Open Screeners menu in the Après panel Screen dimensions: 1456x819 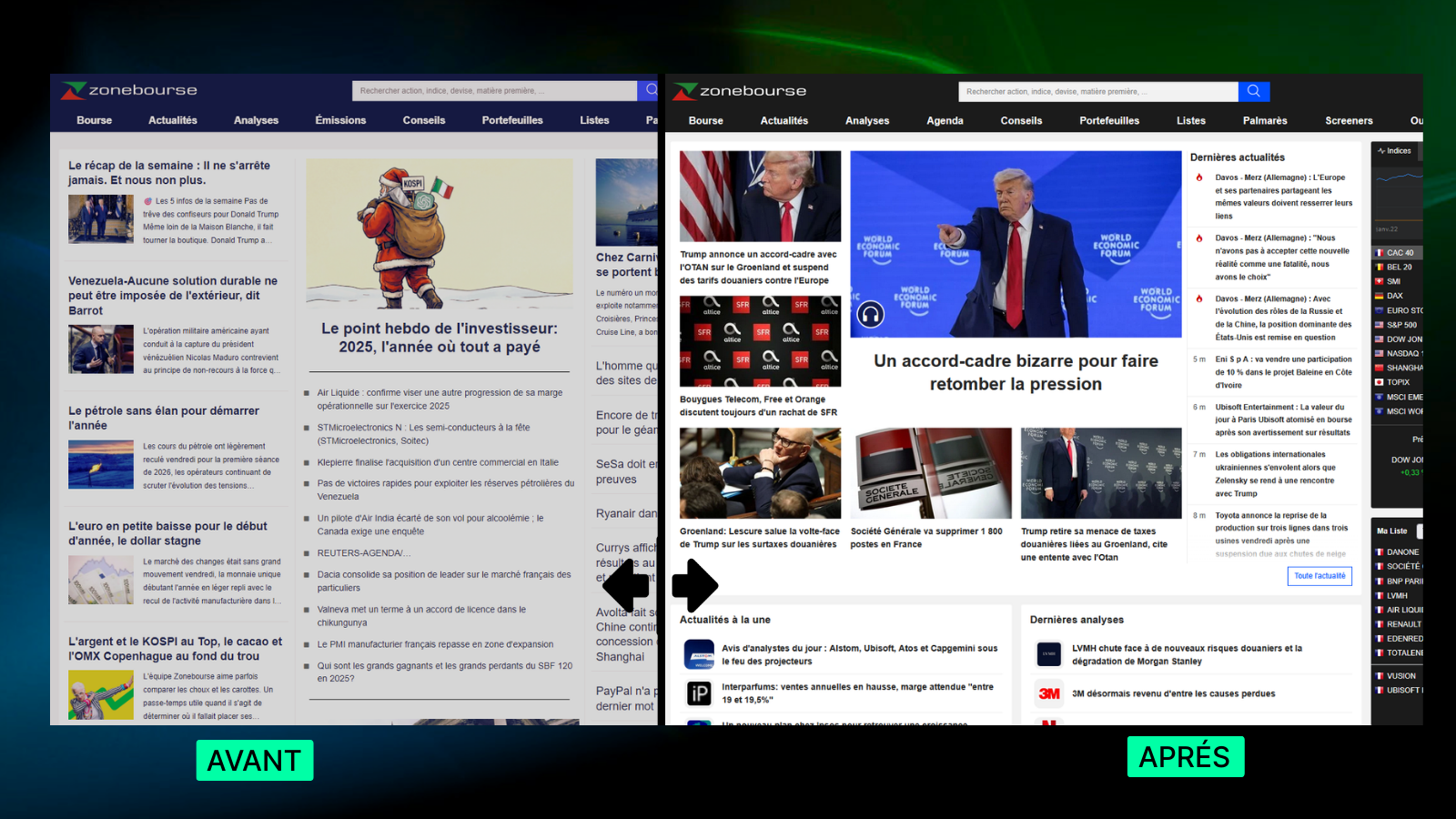click(1349, 121)
